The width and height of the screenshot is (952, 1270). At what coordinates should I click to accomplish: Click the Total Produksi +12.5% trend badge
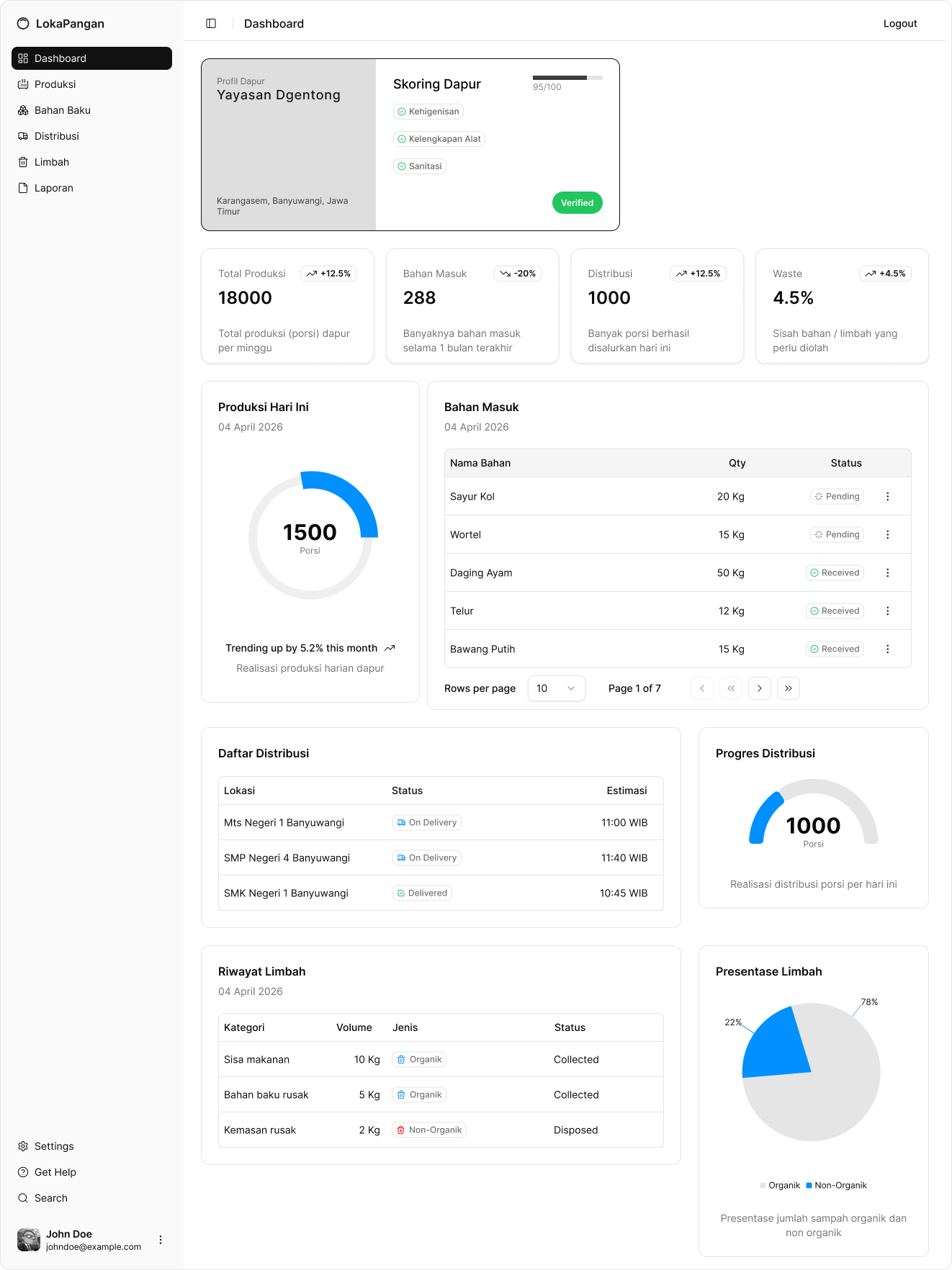click(x=328, y=274)
